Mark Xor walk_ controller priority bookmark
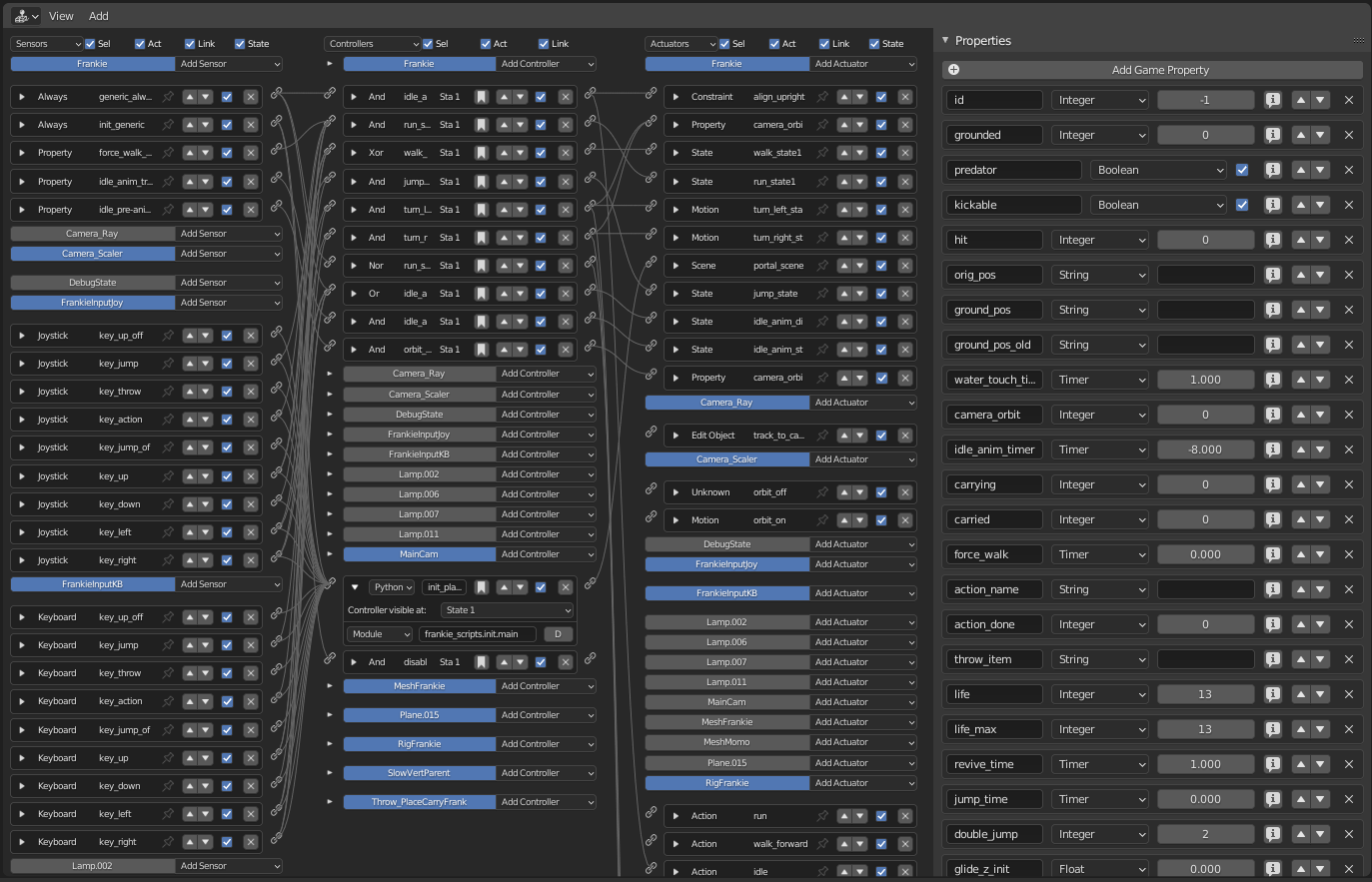This screenshot has width=1372, height=882. 482,153
